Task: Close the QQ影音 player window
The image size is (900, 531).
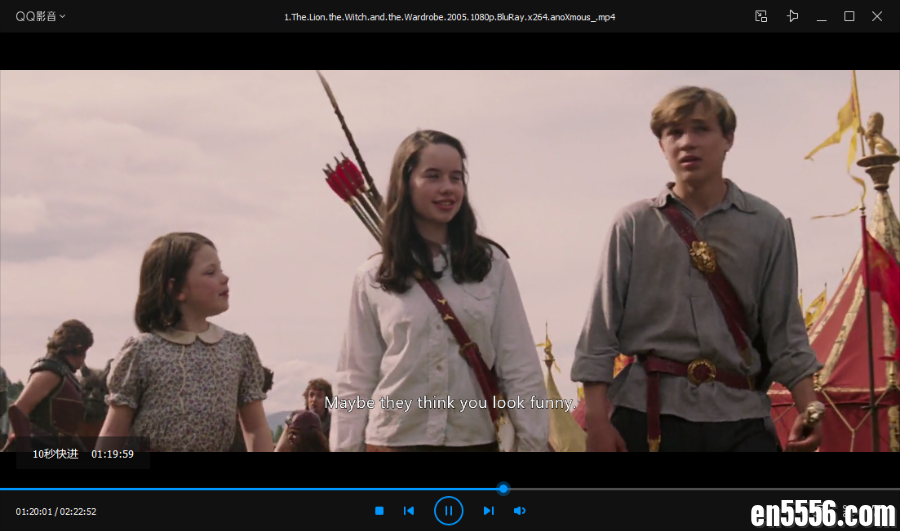Action: coord(876,16)
